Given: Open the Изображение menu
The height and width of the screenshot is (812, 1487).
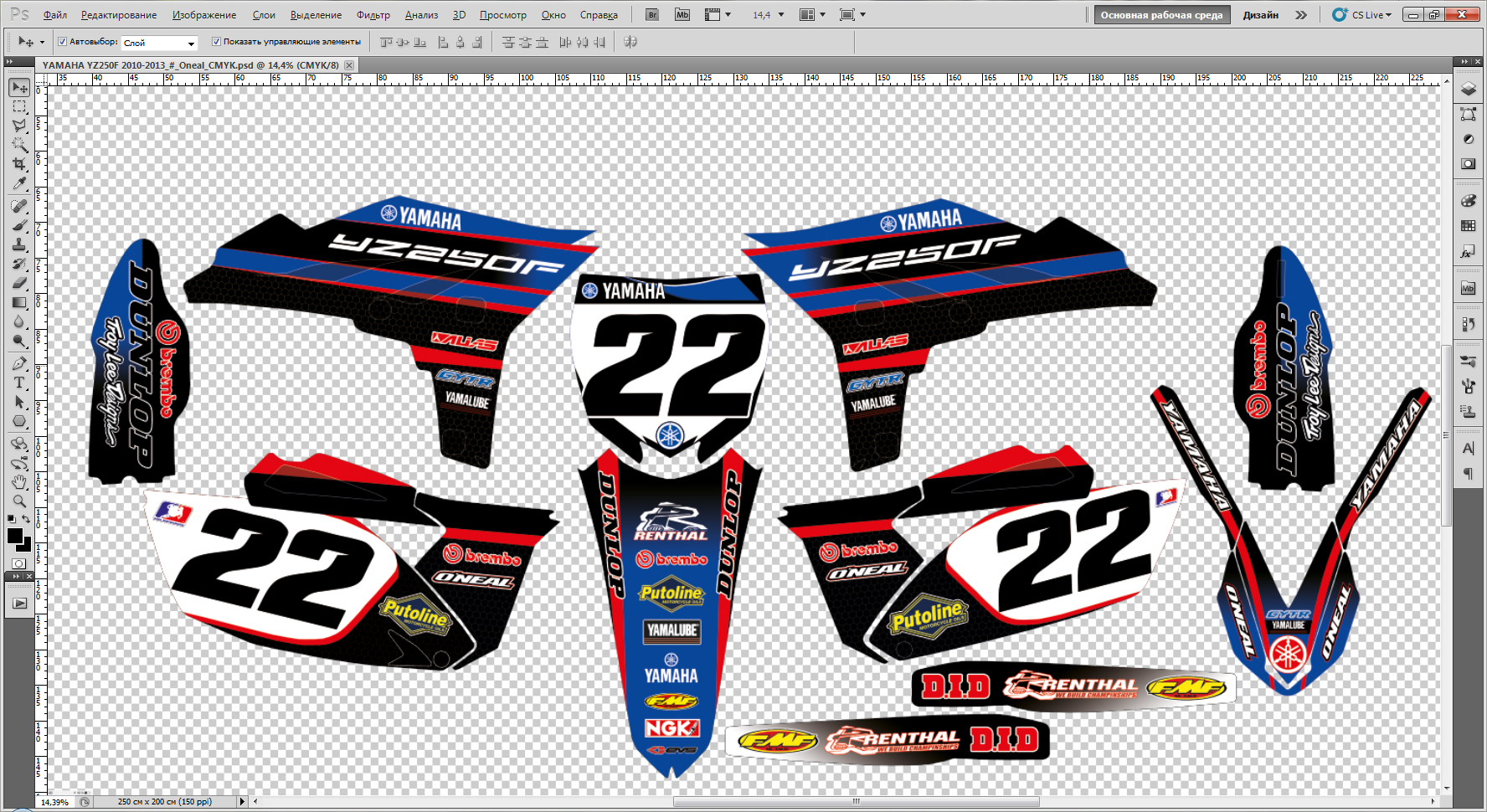Looking at the screenshot, I should (x=204, y=15).
